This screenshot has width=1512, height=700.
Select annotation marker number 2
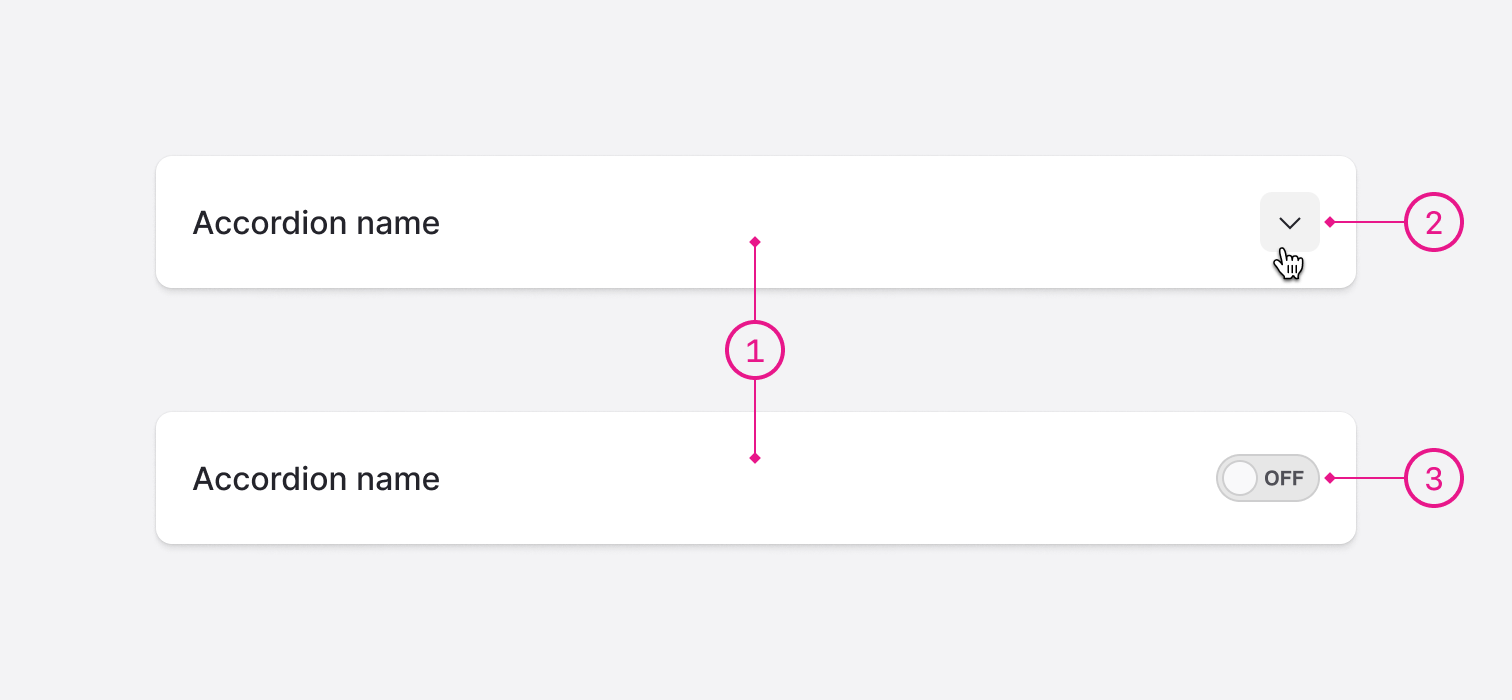(1434, 222)
